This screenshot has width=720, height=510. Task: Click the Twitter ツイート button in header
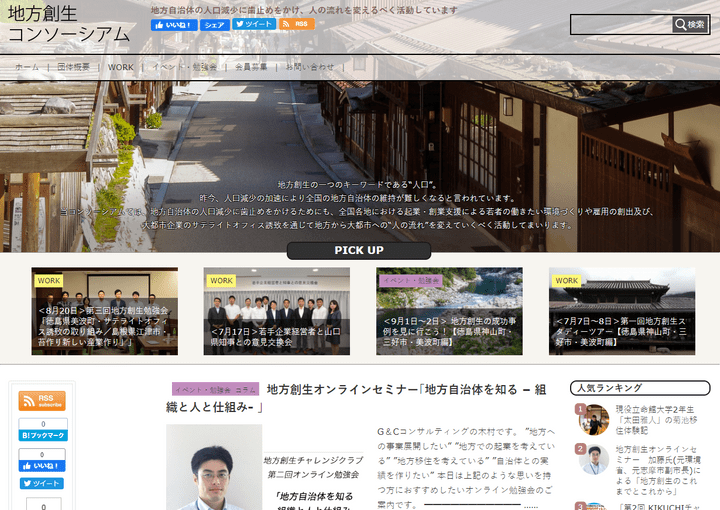pos(254,24)
